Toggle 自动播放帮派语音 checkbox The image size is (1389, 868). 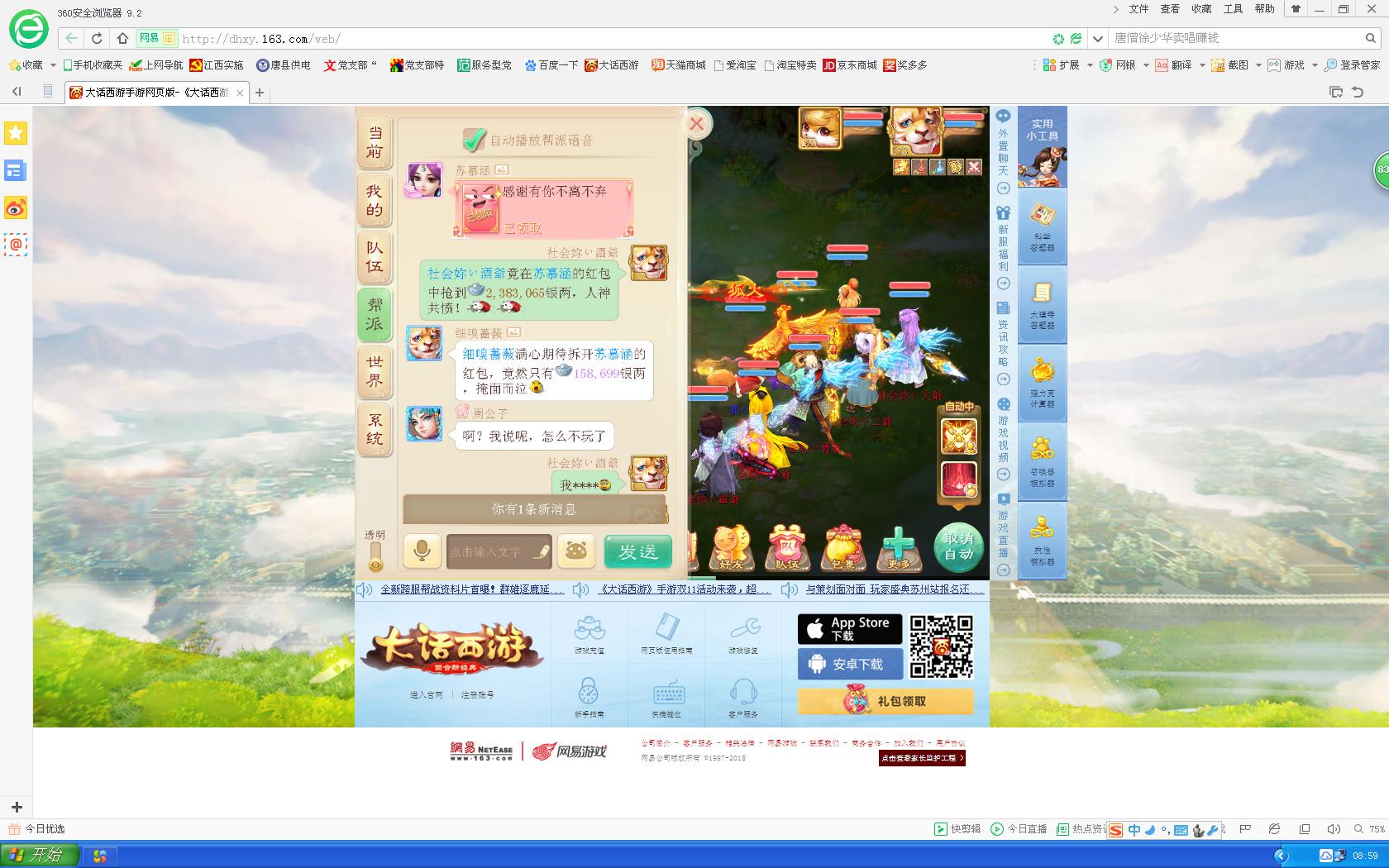click(474, 139)
